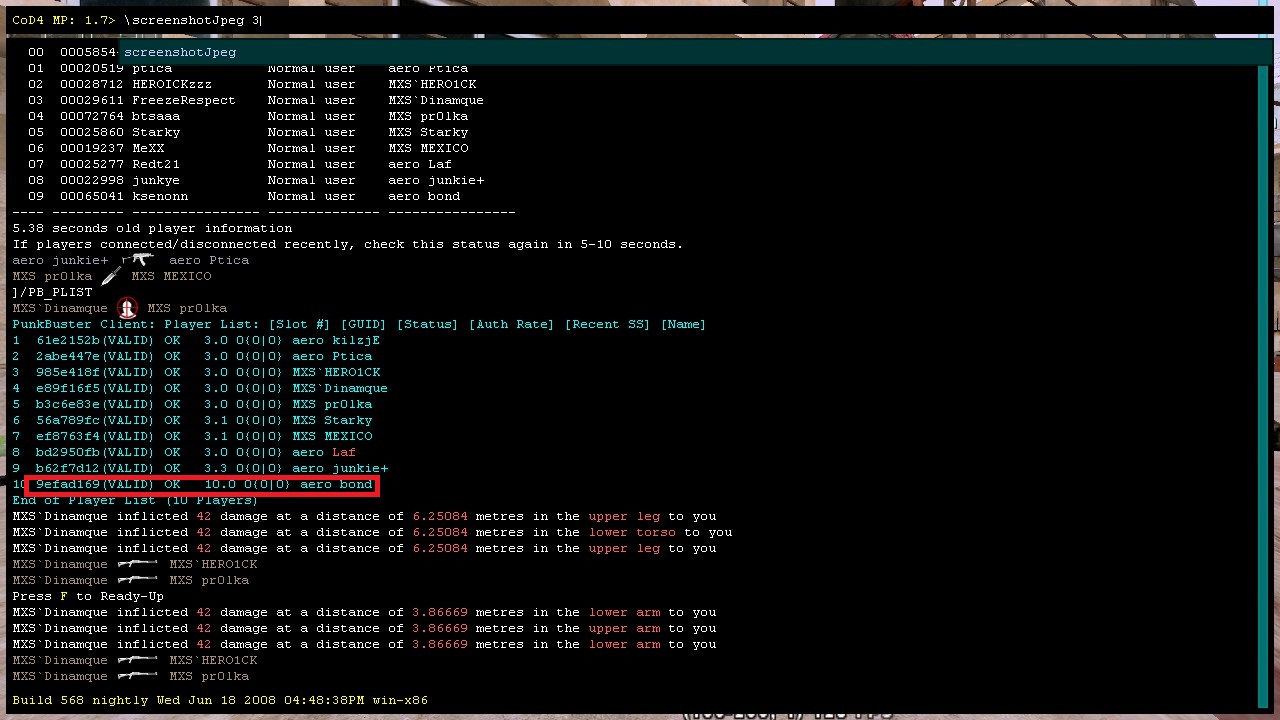Screen dimensions: 1280x720
Task: Click sniper rifle icon on HERO1CK line below the lower arm damage lines
Action: 137,660
